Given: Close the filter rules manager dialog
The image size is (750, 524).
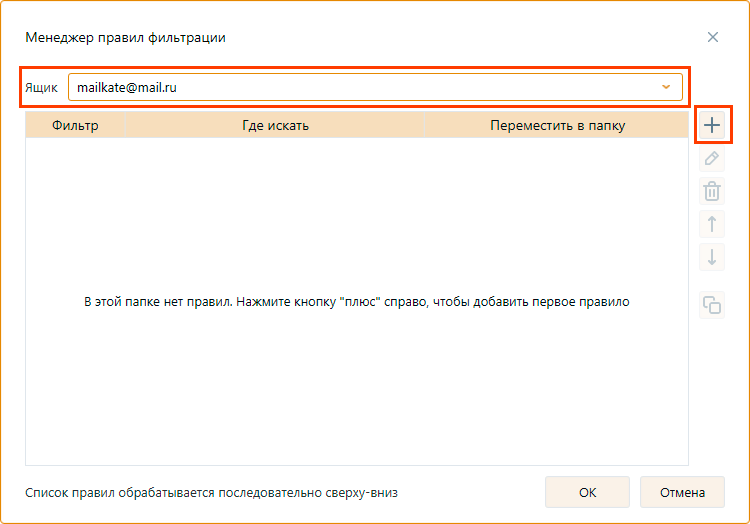Looking at the screenshot, I should click(x=713, y=37).
